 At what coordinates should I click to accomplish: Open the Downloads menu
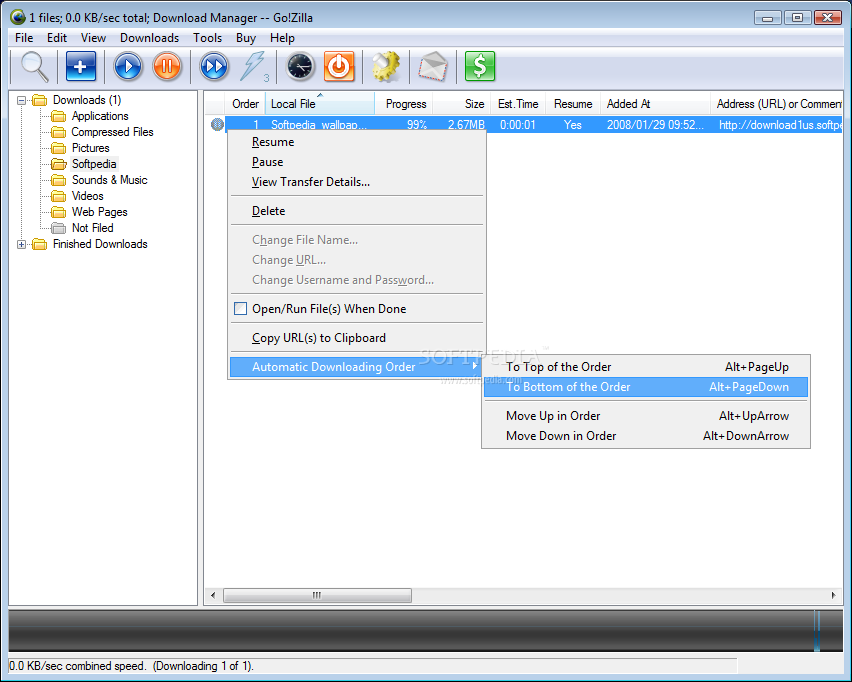(x=149, y=37)
